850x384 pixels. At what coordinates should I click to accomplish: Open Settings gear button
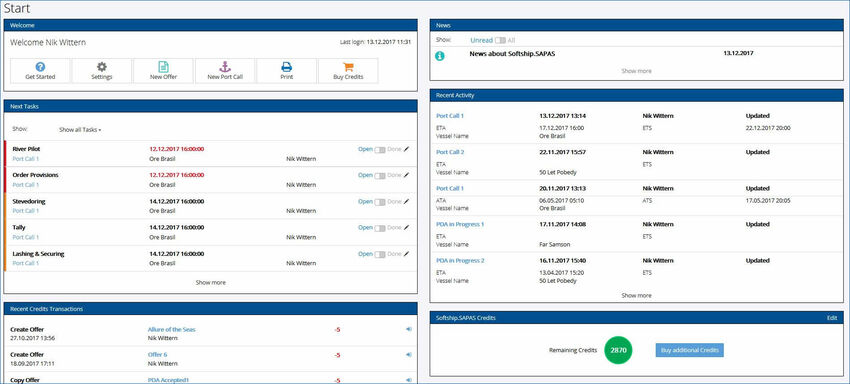[x=101, y=71]
